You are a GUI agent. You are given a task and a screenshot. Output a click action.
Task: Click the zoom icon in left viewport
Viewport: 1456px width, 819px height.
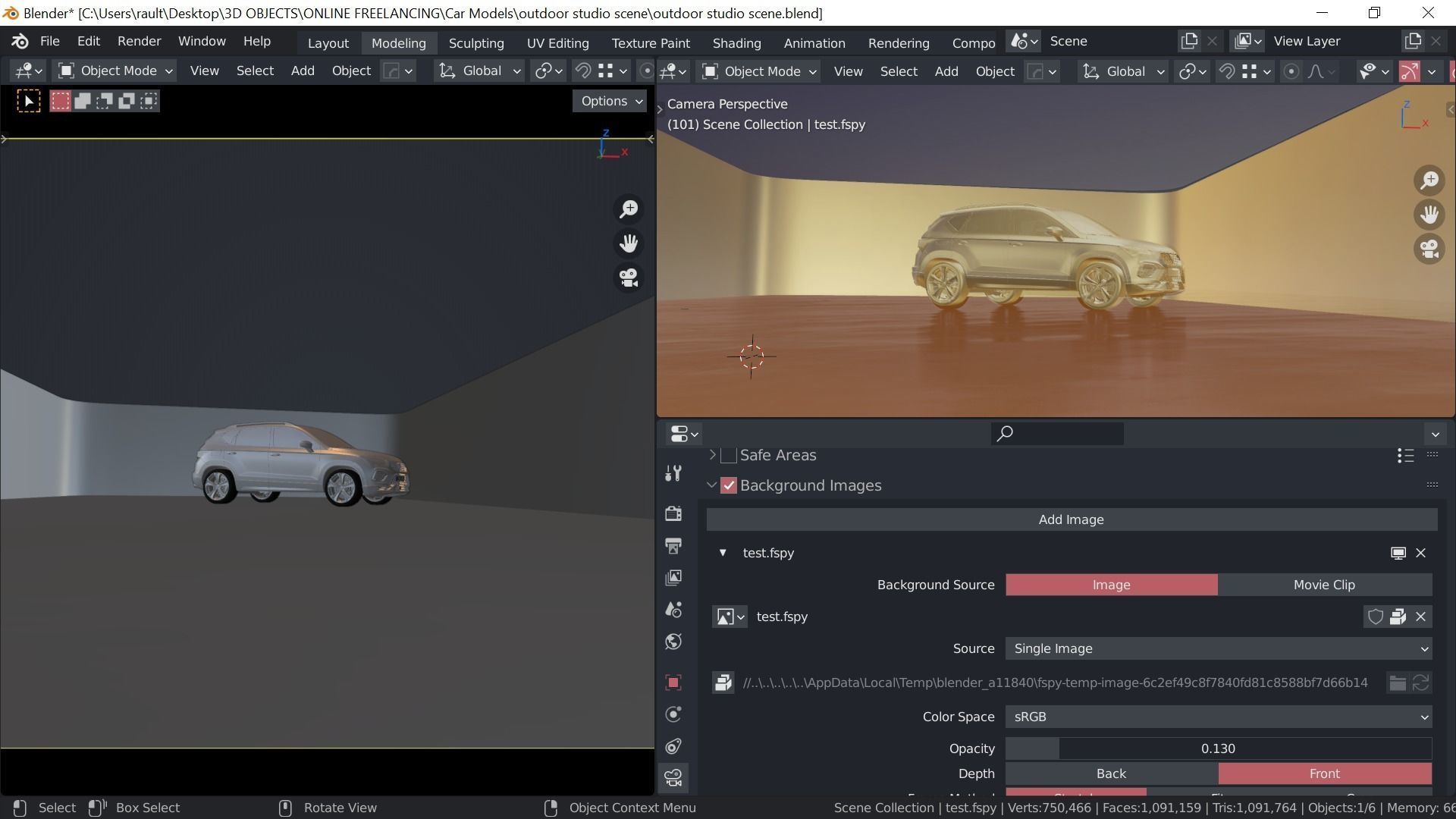coord(629,209)
